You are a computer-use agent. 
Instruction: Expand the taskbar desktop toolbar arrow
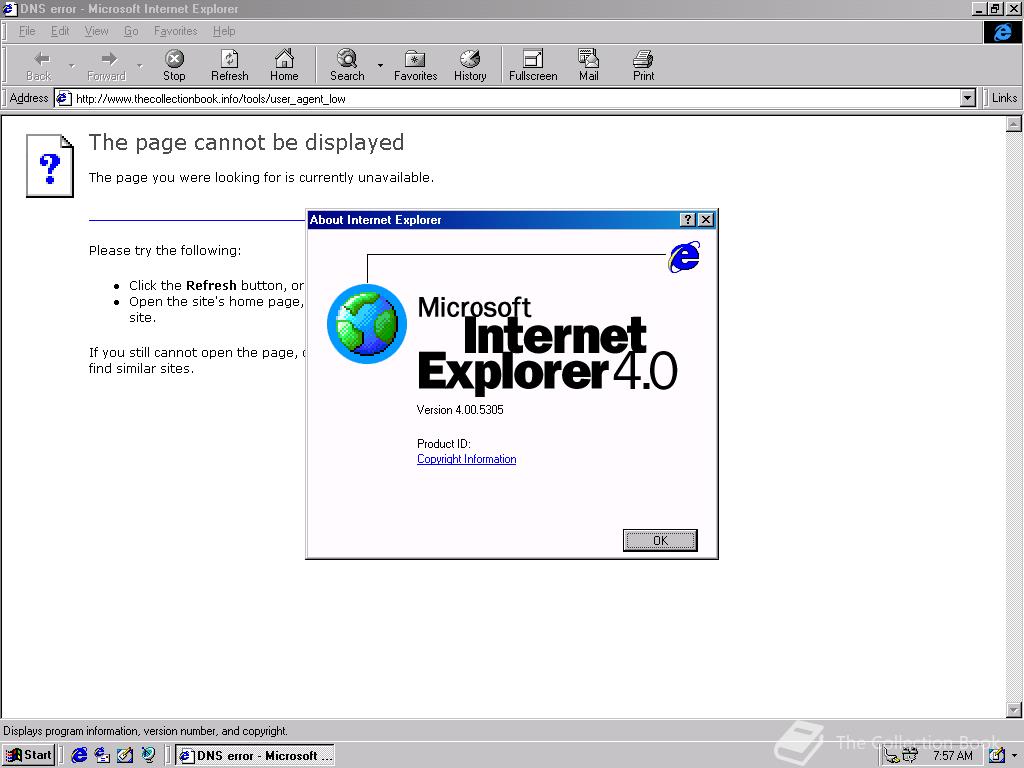1014,756
